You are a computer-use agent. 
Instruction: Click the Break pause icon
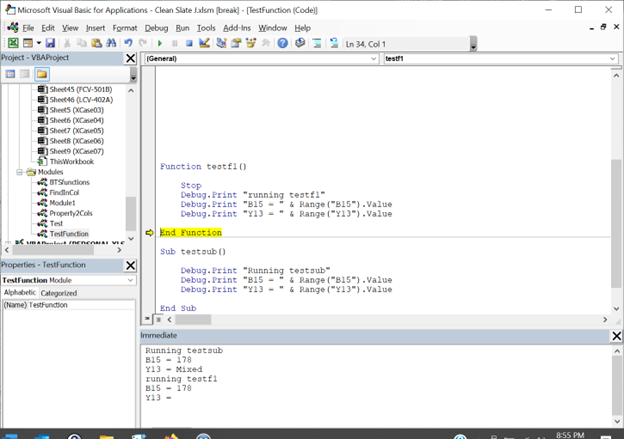[174, 43]
